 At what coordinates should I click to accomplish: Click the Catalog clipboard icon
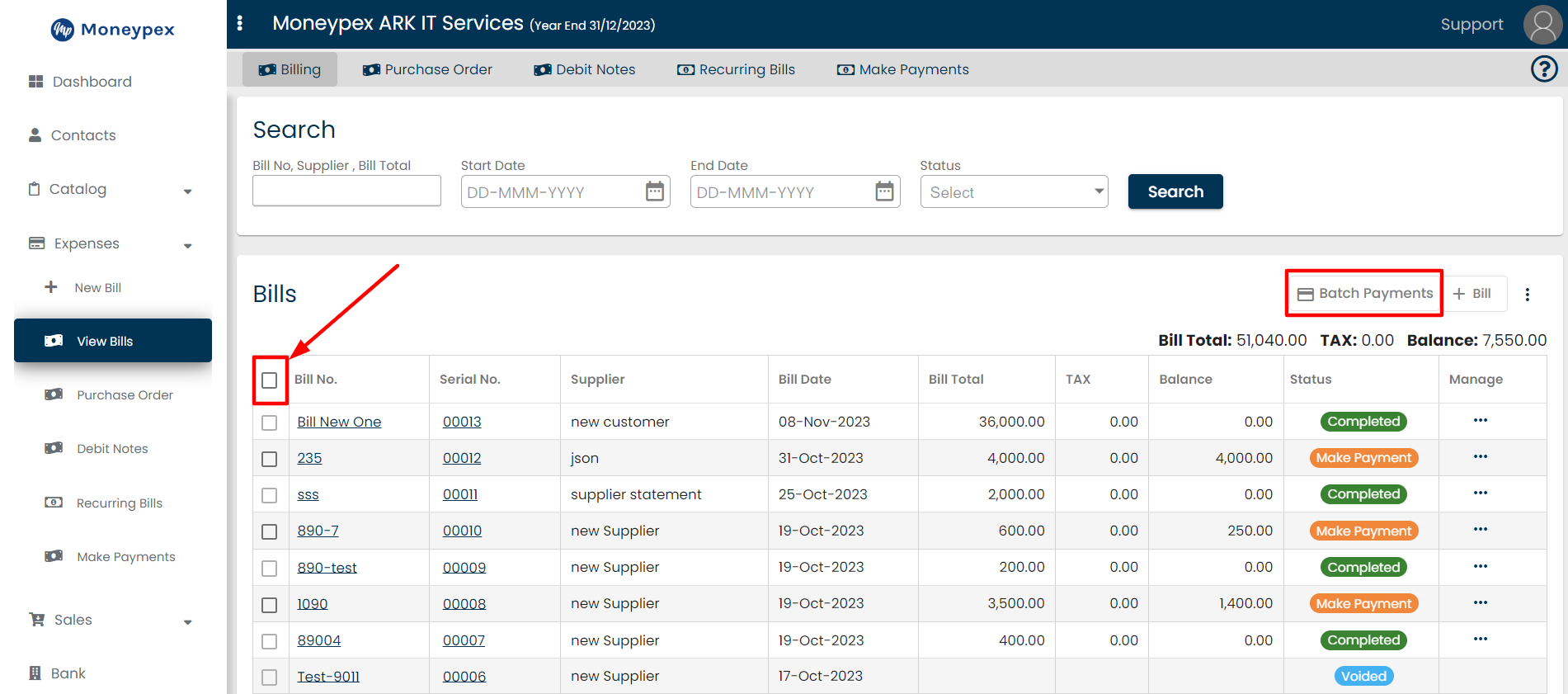(34, 189)
